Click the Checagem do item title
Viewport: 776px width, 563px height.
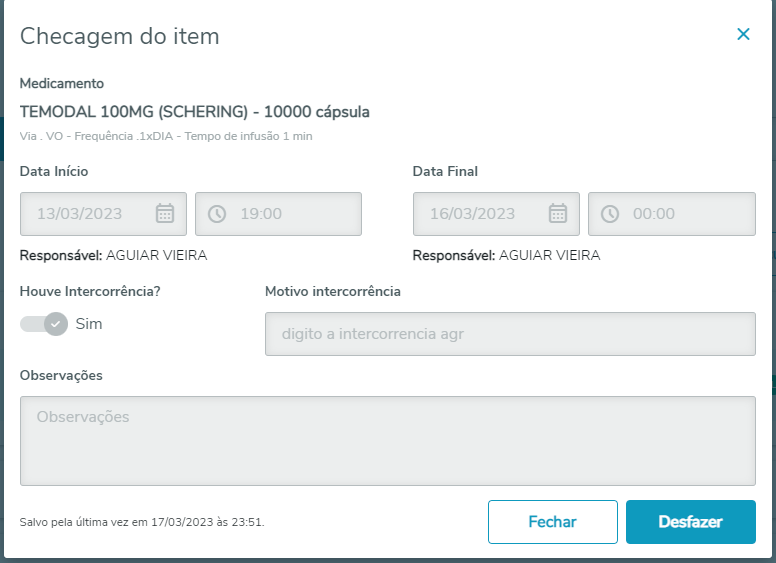click(x=120, y=37)
